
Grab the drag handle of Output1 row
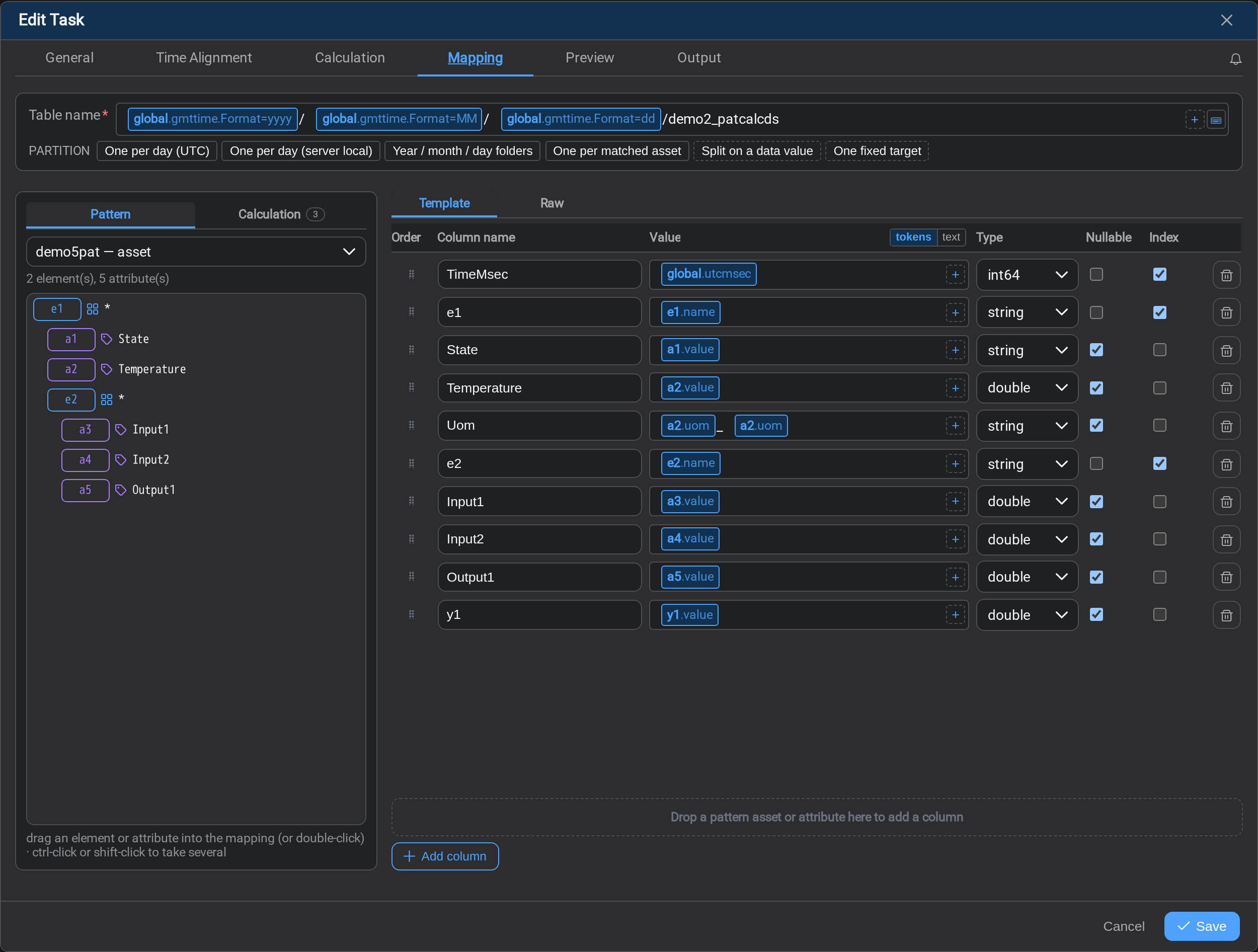click(411, 577)
